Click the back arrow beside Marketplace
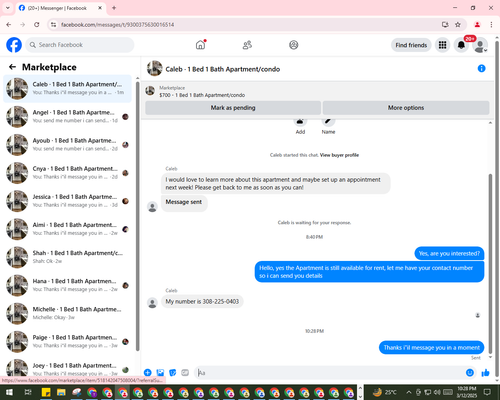500x400 pixels. pos(12,67)
